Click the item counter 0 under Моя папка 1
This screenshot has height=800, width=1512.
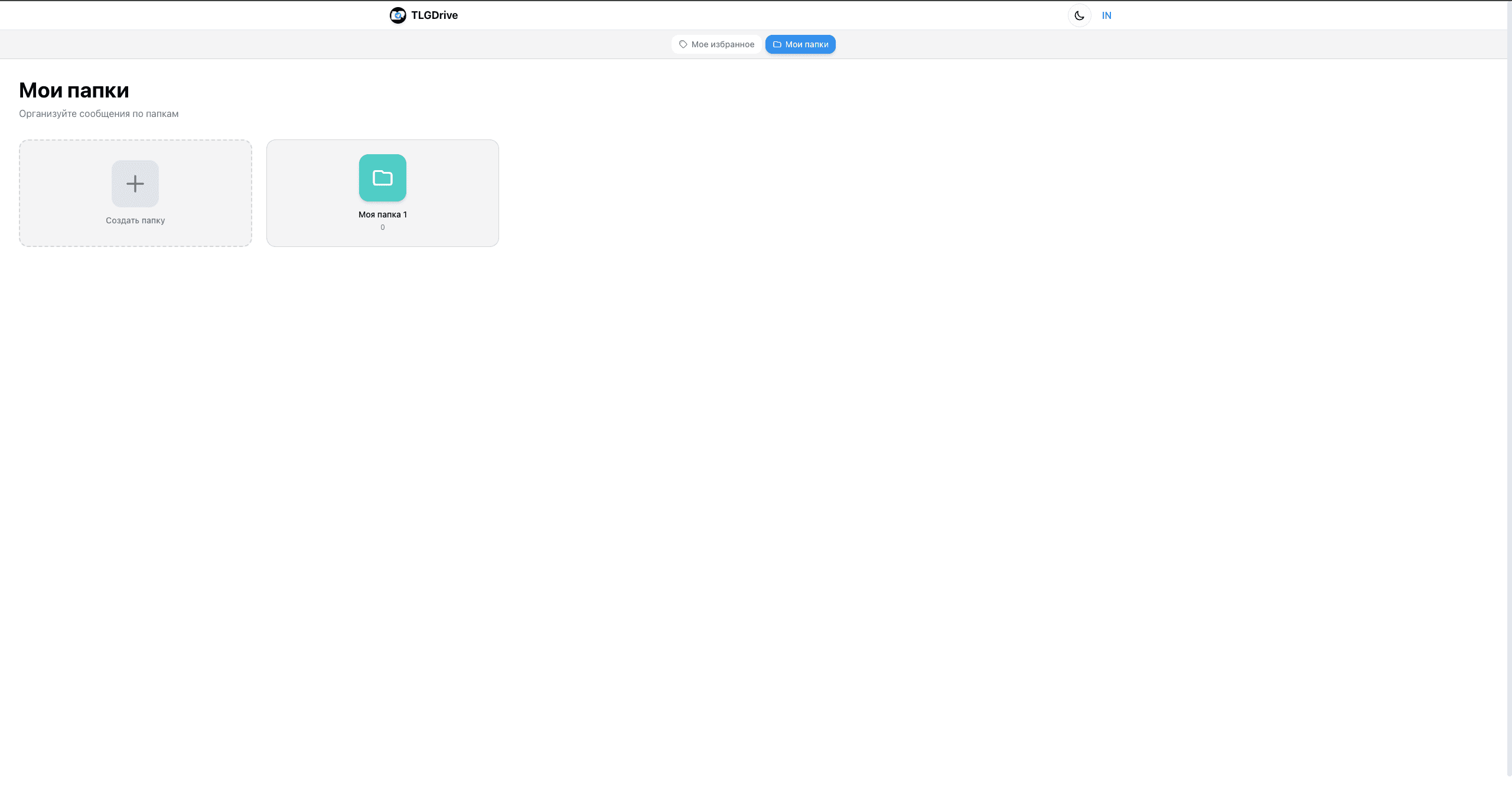382,227
